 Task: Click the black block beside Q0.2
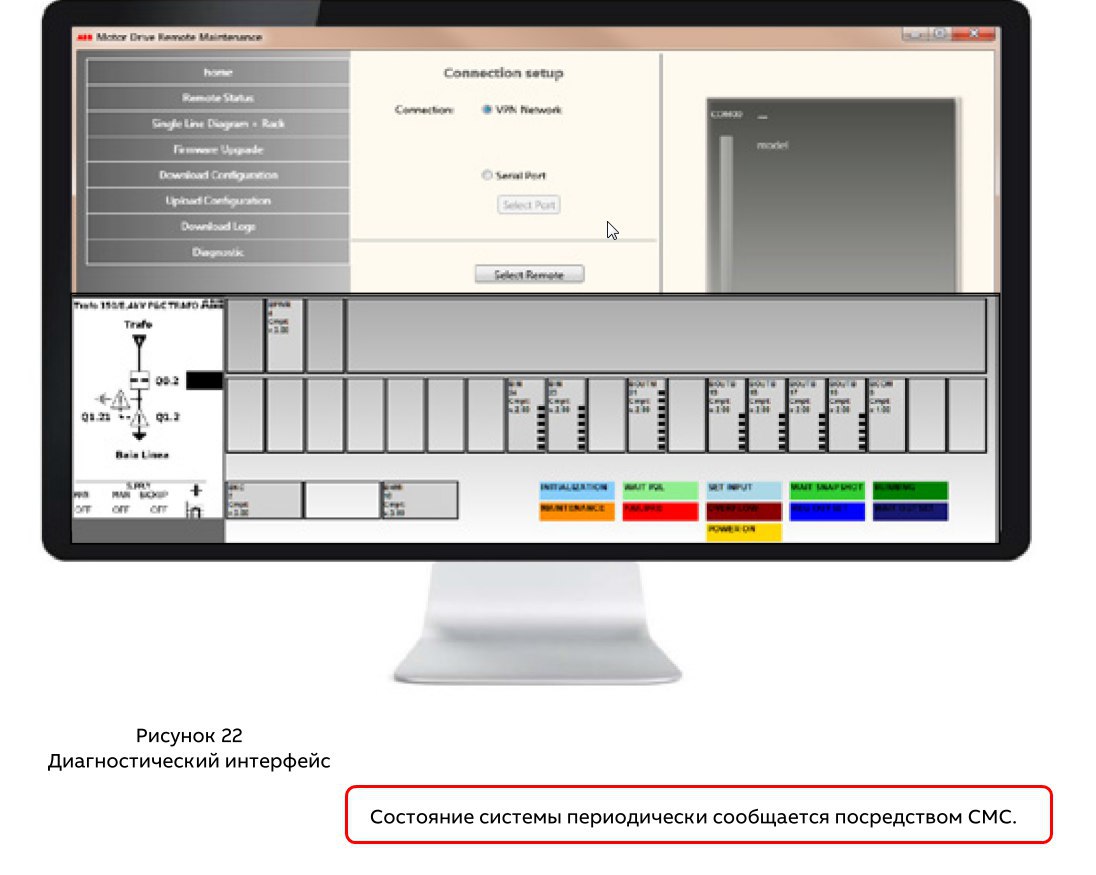coord(204,380)
